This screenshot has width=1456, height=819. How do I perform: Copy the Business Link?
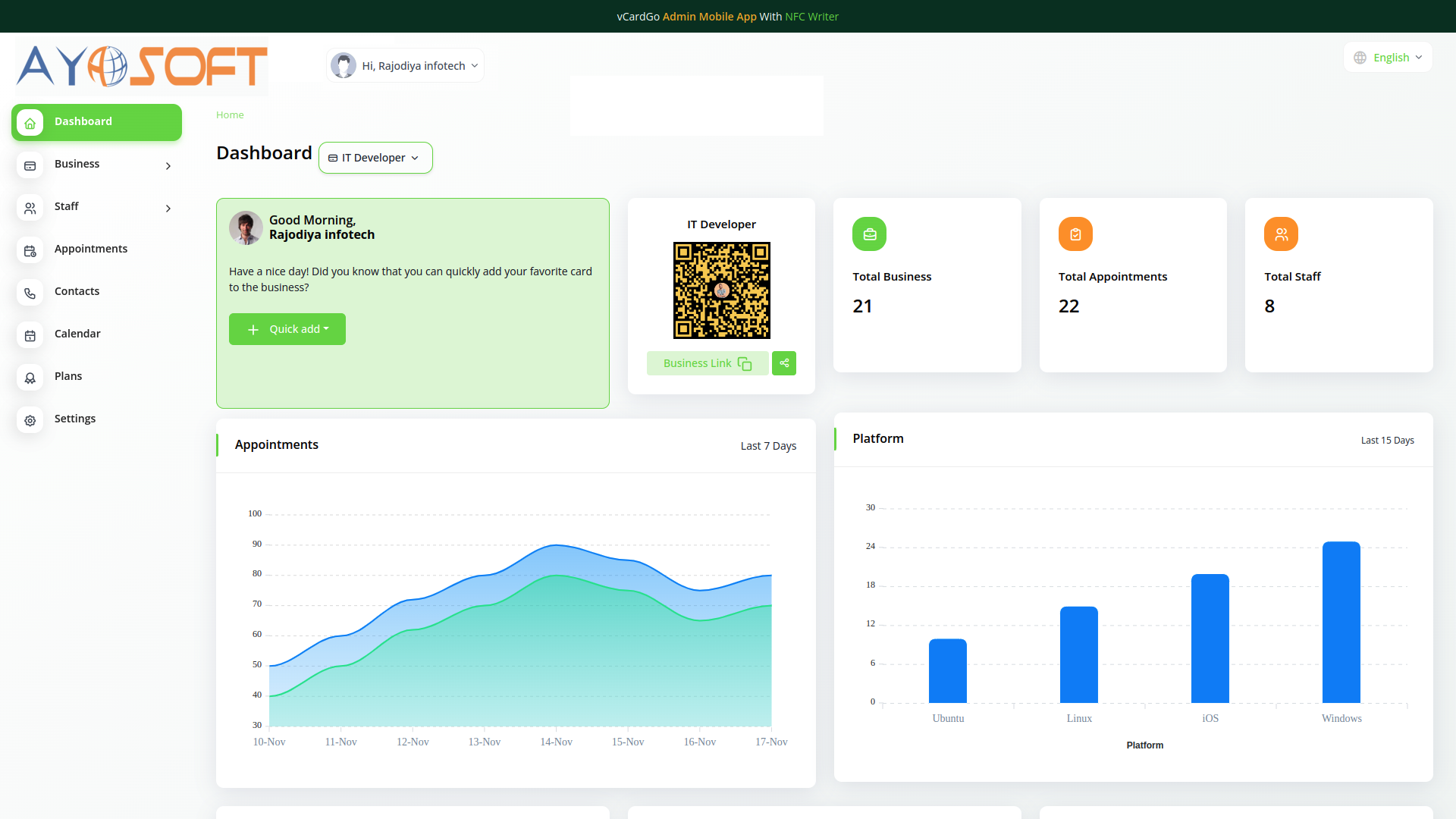pos(707,363)
